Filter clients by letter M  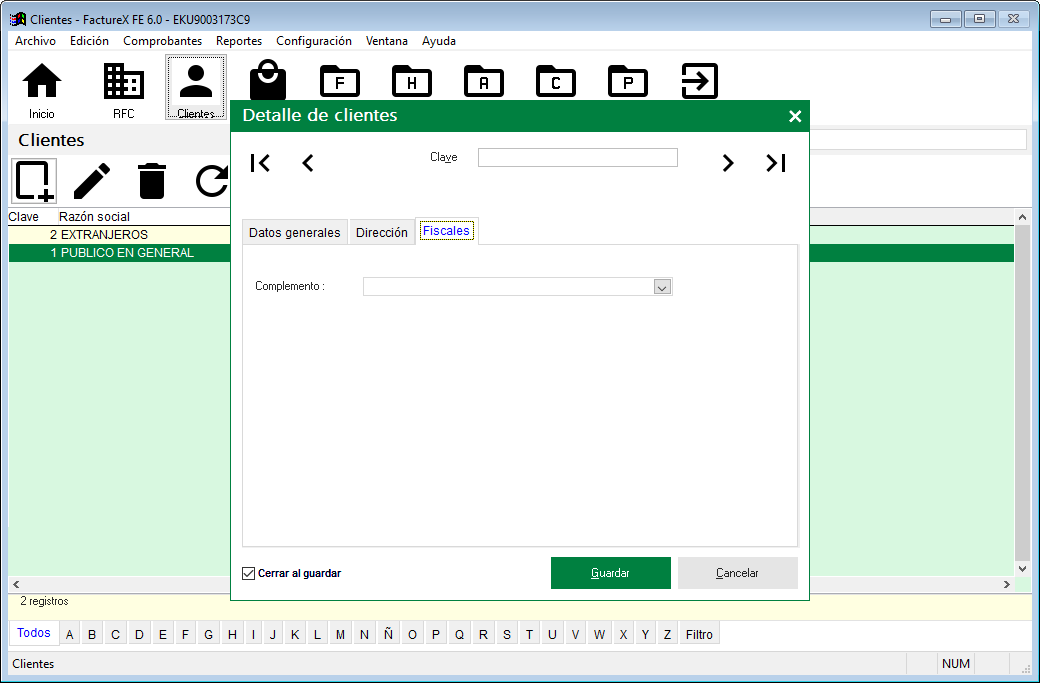[340, 635]
